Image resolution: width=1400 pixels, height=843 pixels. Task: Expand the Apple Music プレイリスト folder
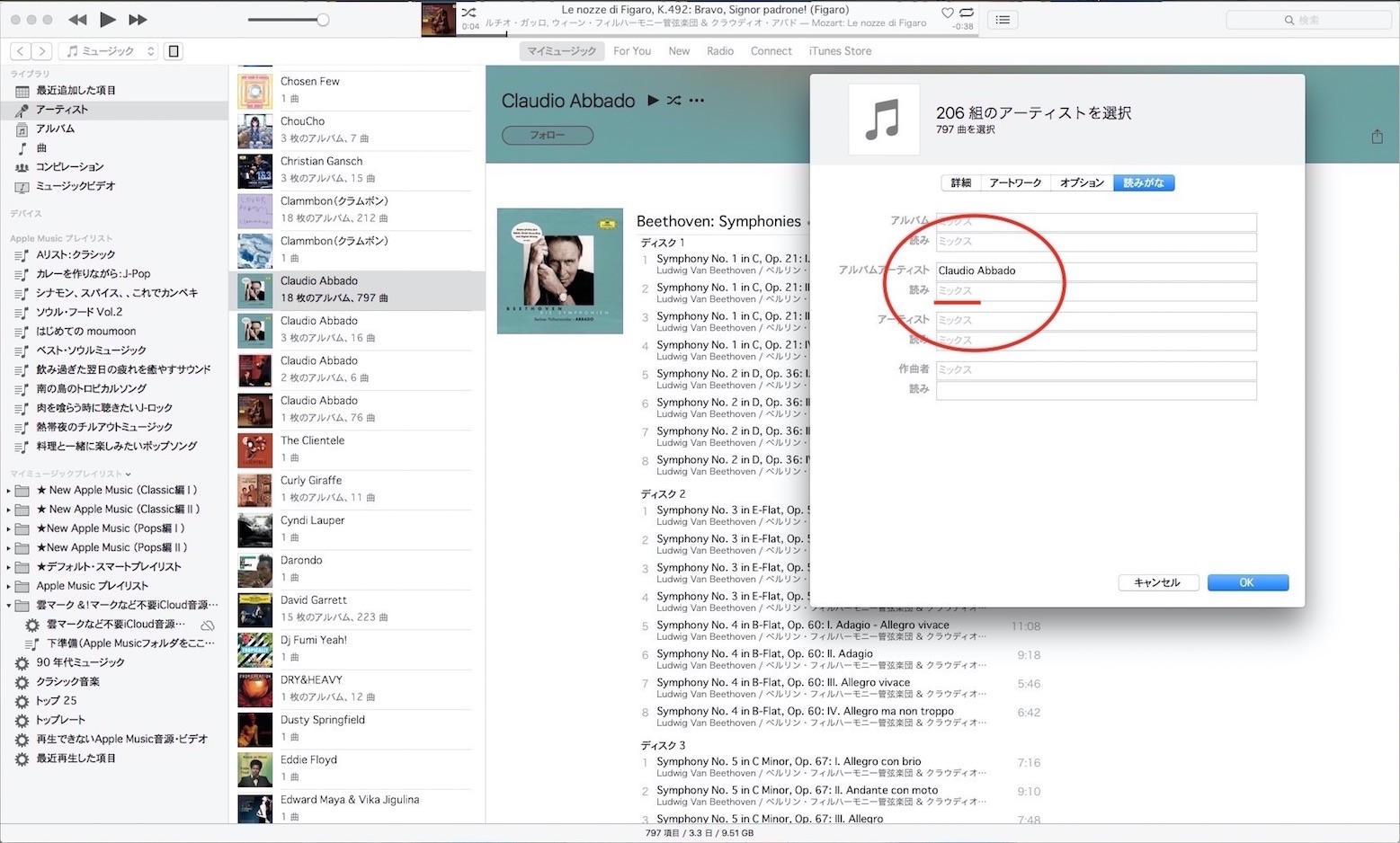8,586
